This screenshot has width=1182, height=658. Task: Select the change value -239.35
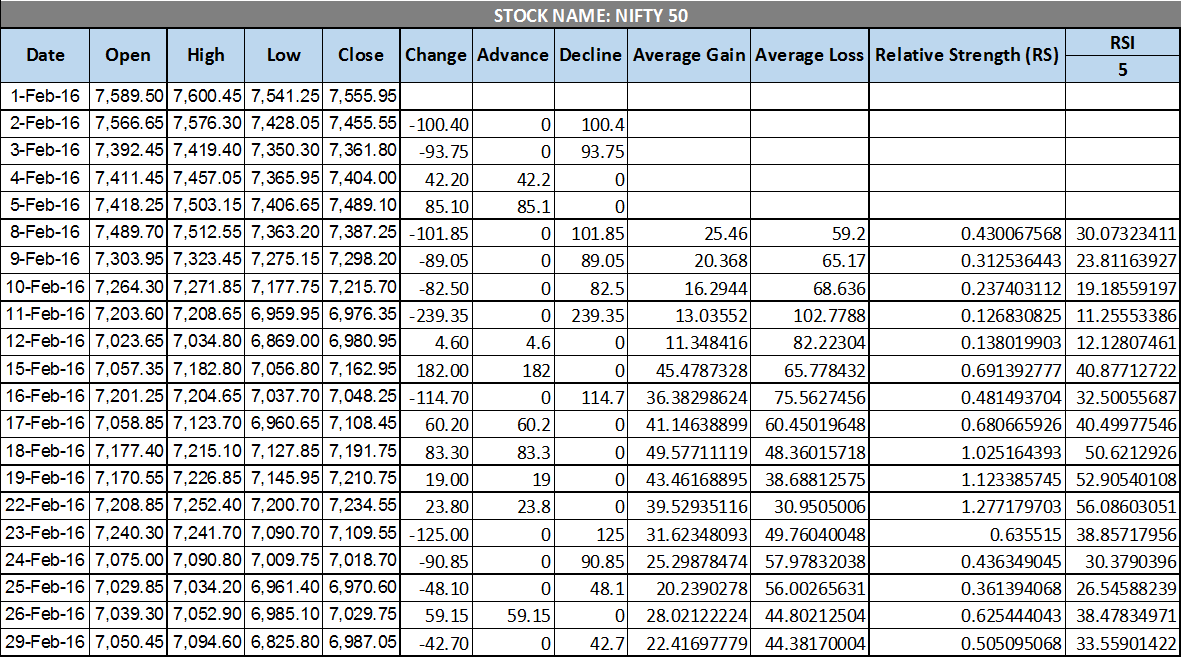(x=436, y=315)
